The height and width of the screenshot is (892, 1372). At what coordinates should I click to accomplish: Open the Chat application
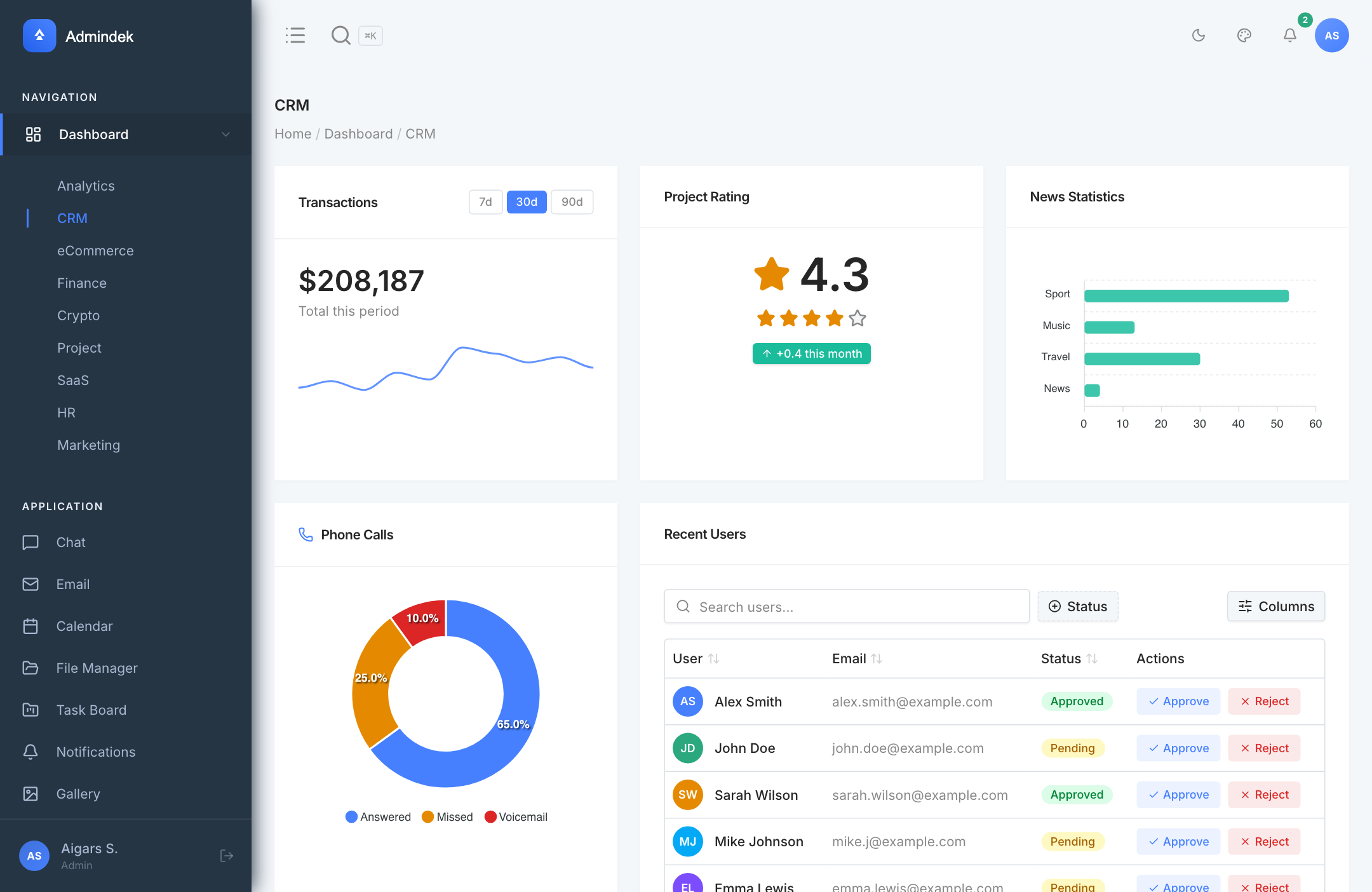coord(71,542)
